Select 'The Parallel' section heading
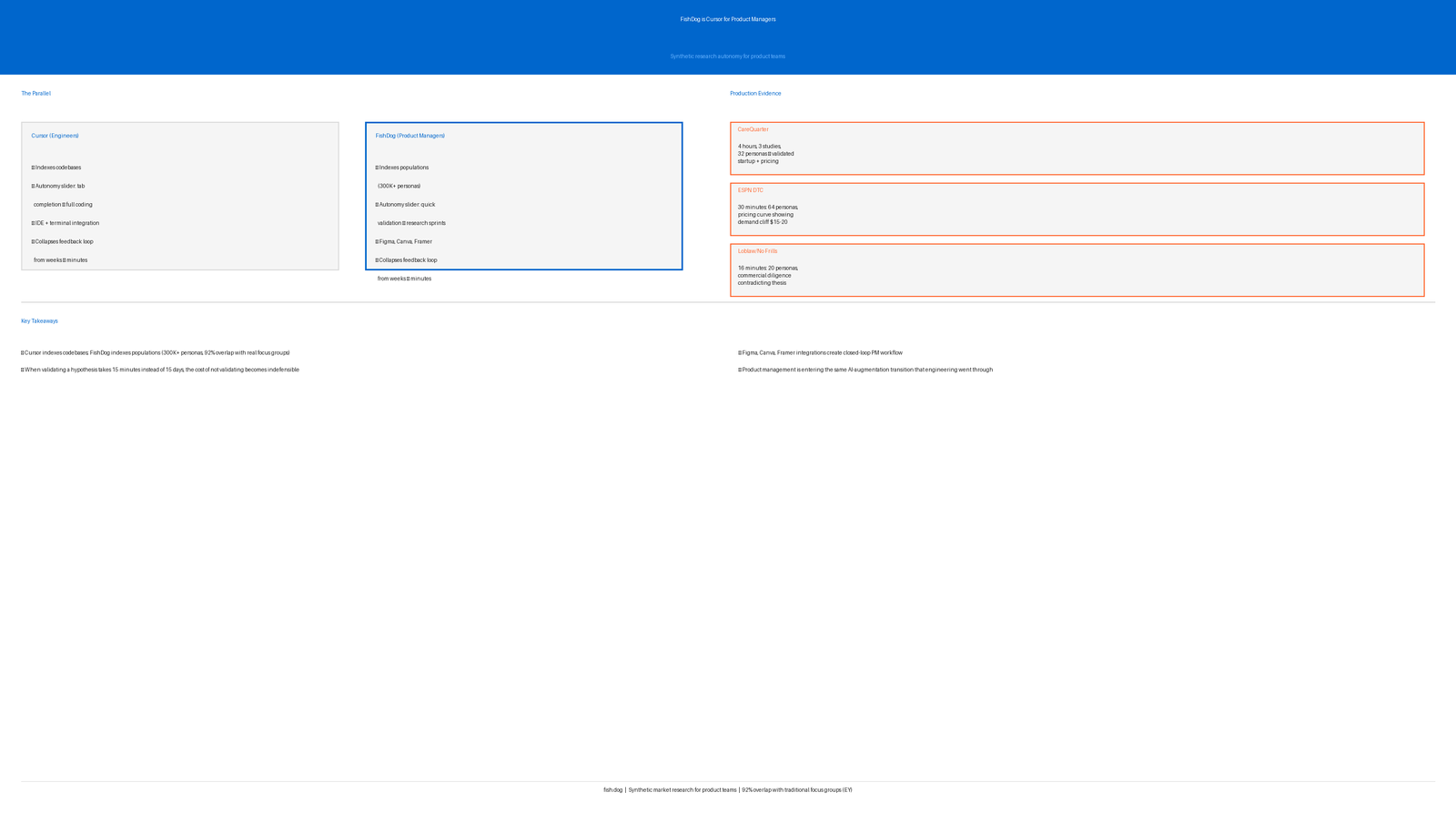This screenshot has height=813, width=1456. click(x=36, y=94)
